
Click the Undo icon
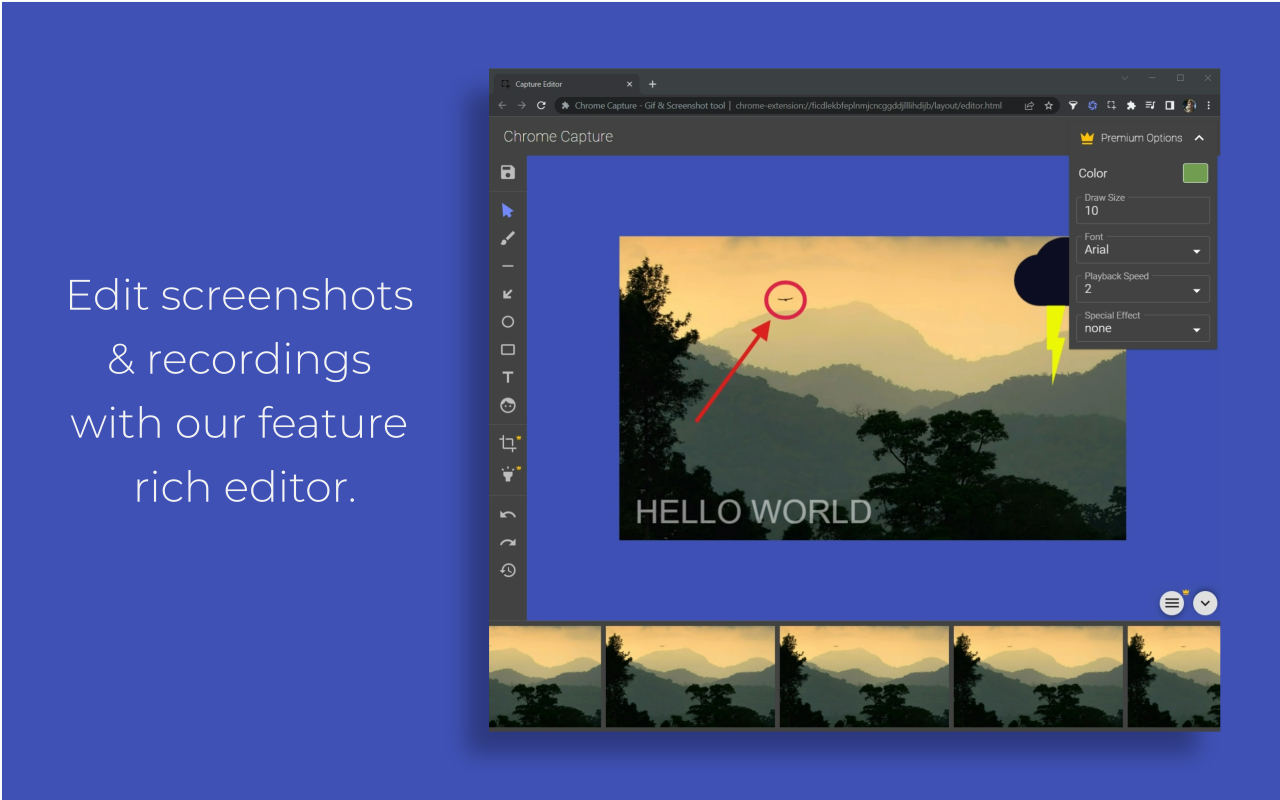point(508,514)
